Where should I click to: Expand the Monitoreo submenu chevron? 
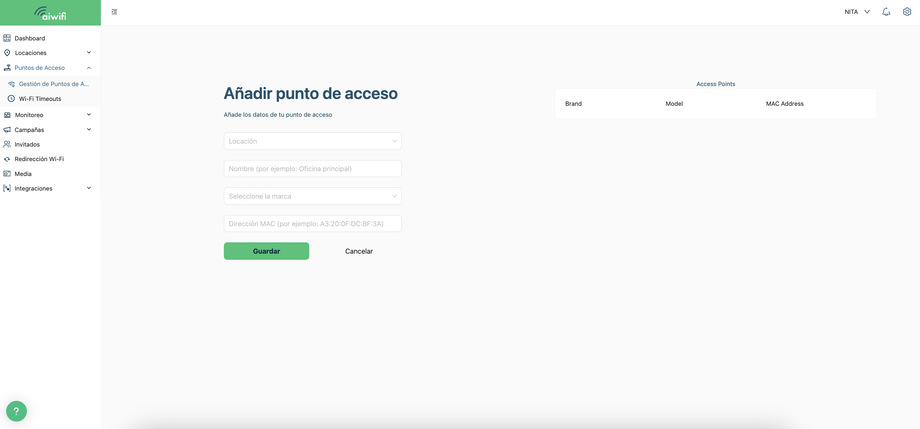coord(89,115)
